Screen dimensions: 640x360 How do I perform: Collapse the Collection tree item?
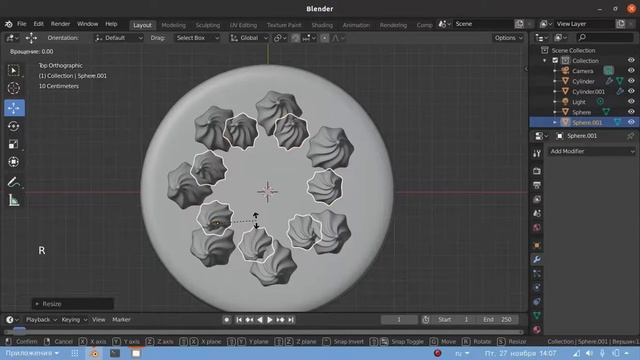(x=544, y=60)
